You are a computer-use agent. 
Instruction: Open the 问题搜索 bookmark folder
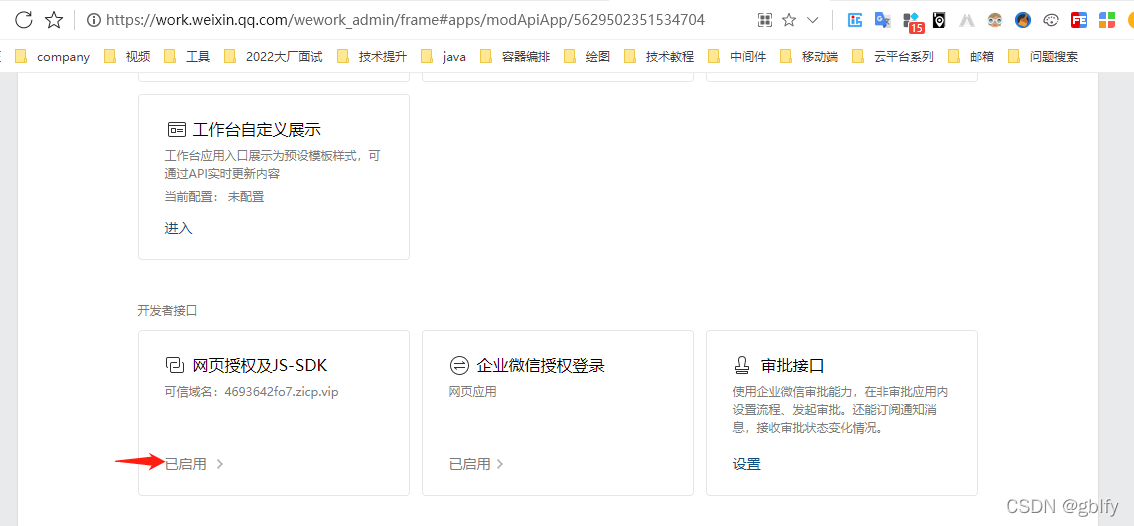[x=1043, y=56]
